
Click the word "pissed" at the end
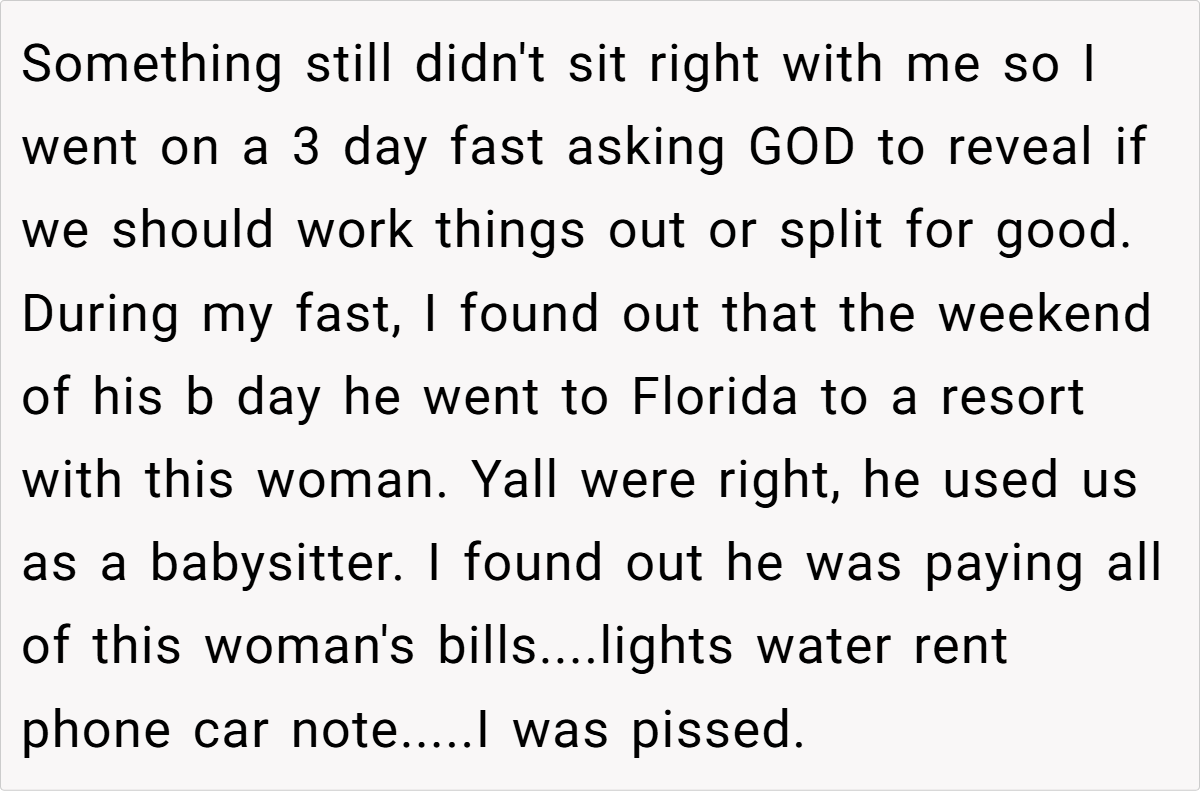click(x=717, y=730)
